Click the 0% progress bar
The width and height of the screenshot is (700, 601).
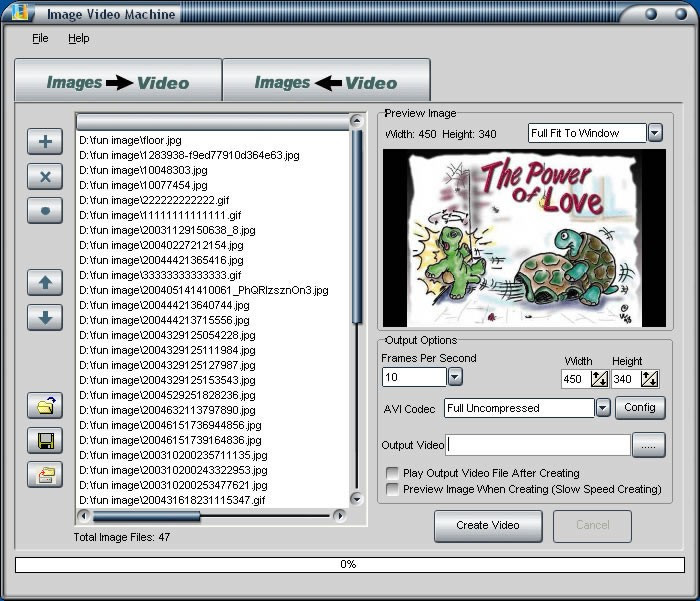coord(350,565)
